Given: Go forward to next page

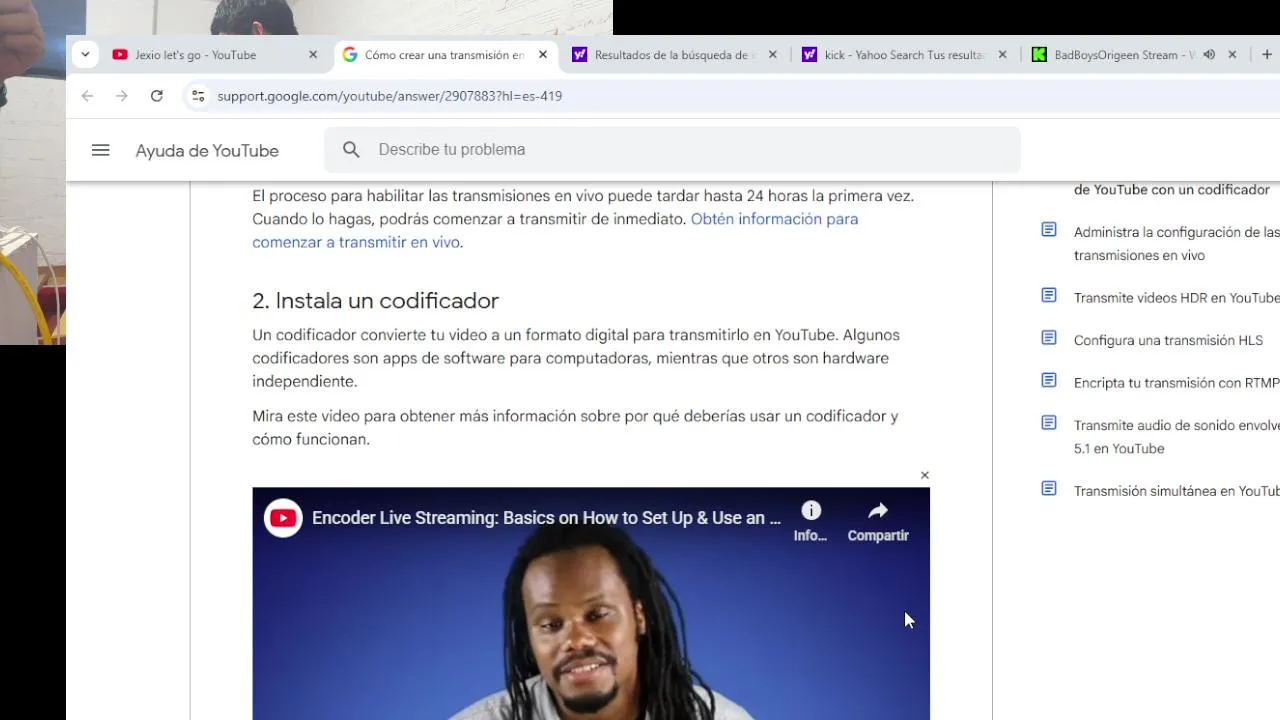Looking at the screenshot, I should coord(122,96).
